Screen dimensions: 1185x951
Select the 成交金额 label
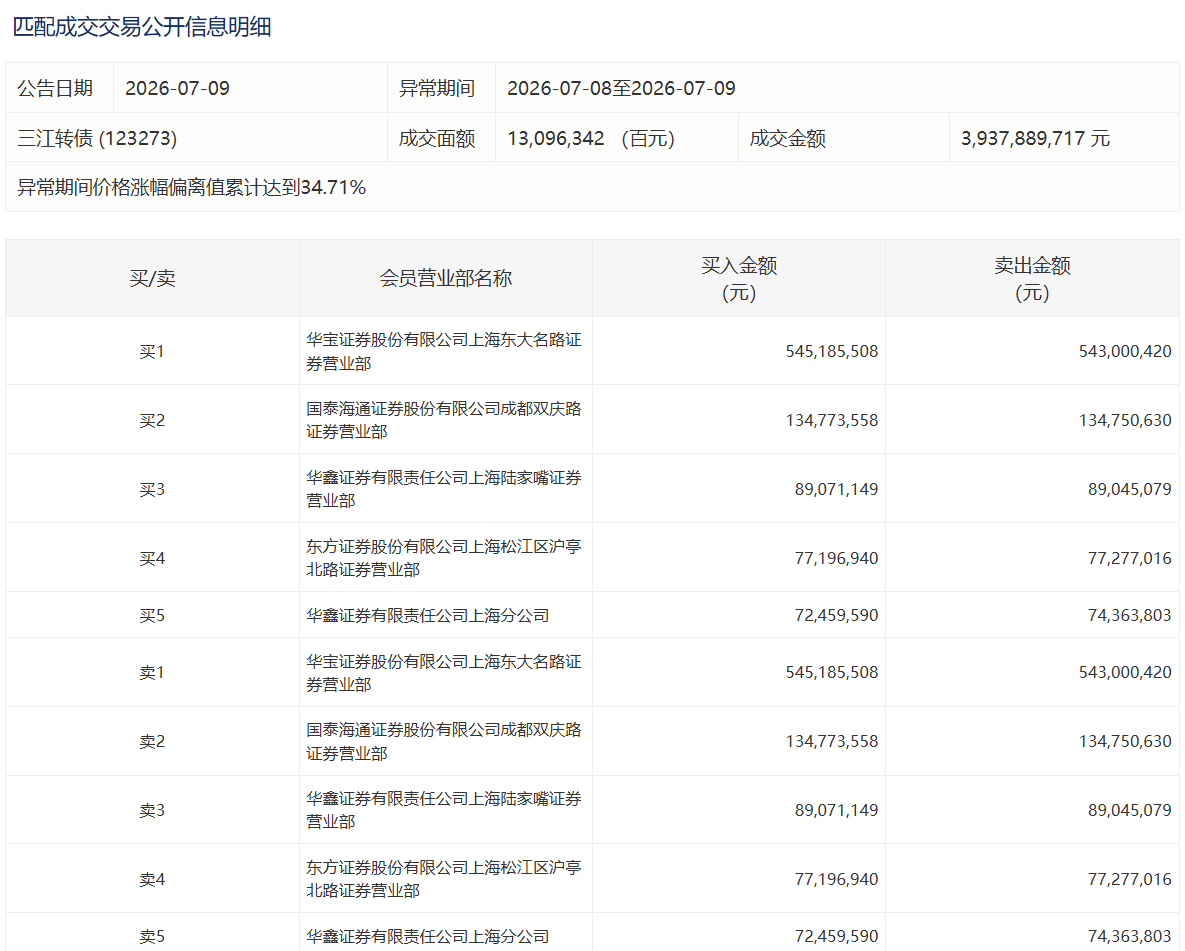click(x=787, y=138)
